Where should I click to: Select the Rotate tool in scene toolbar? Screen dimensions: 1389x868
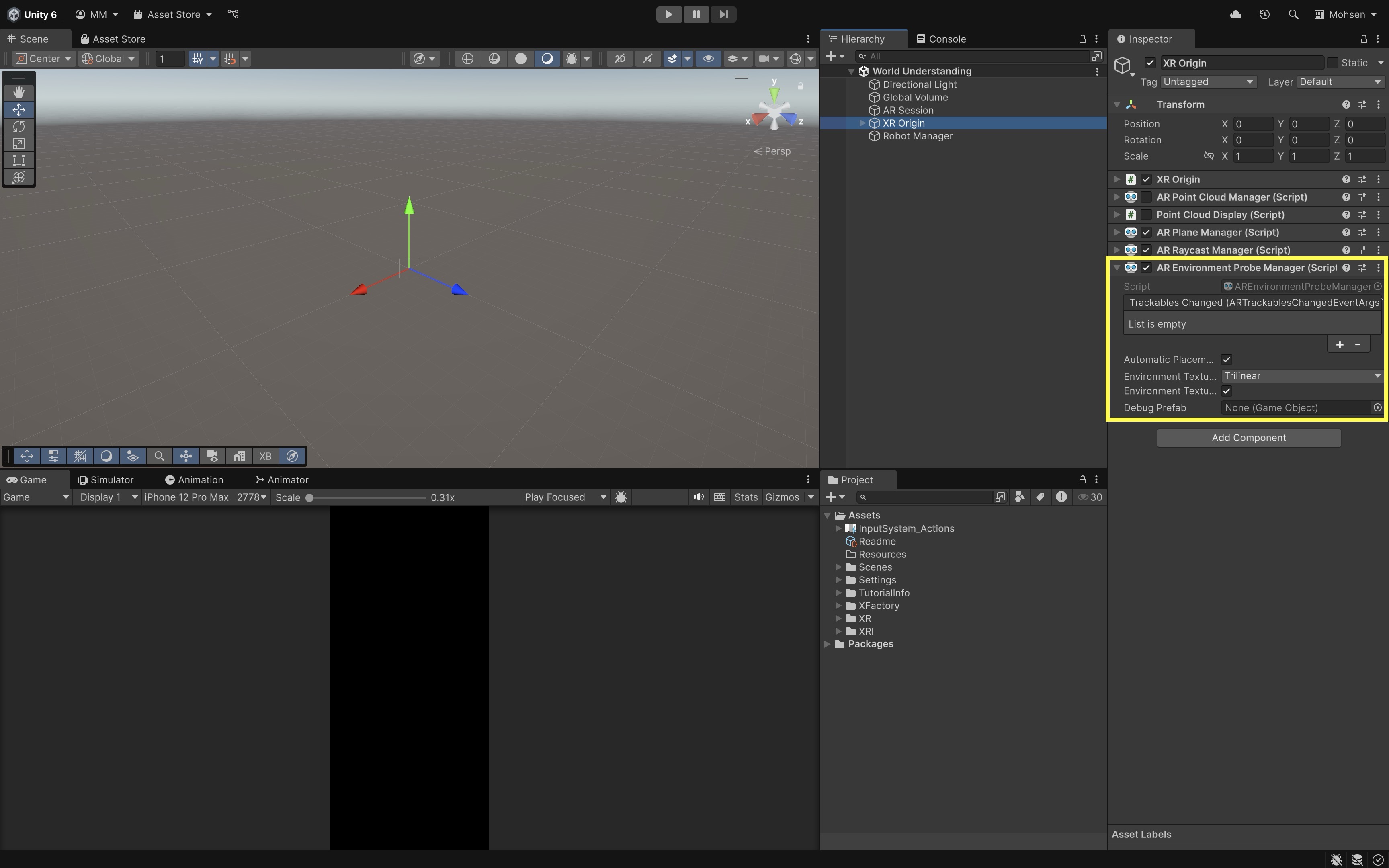click(18, 126)
